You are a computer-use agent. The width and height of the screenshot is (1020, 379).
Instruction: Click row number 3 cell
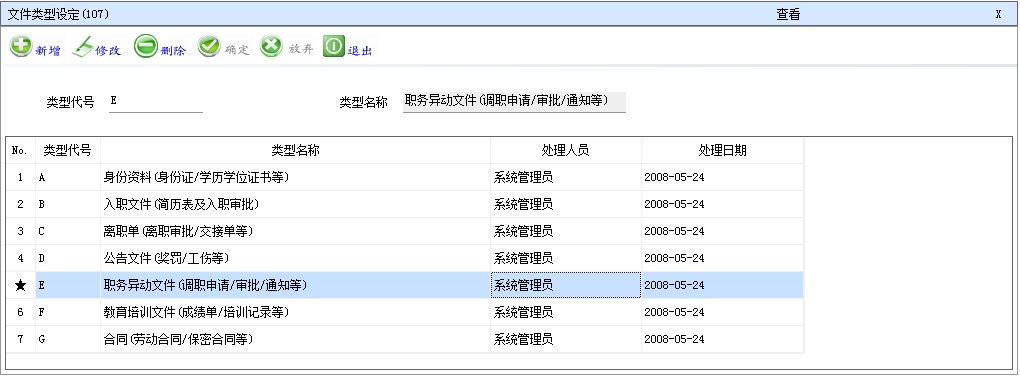pos(20,231)
